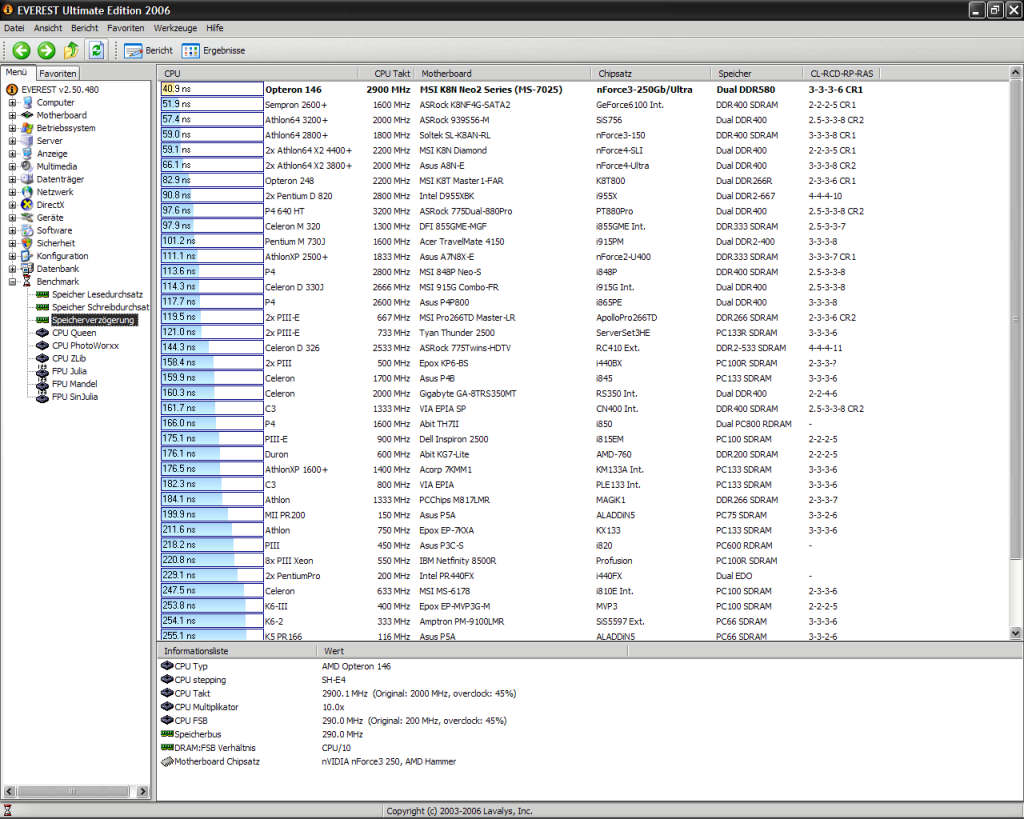The image size is (1024, 819).
Task: Click the Konfiguration icon in tree
Action: click(27, 256)
